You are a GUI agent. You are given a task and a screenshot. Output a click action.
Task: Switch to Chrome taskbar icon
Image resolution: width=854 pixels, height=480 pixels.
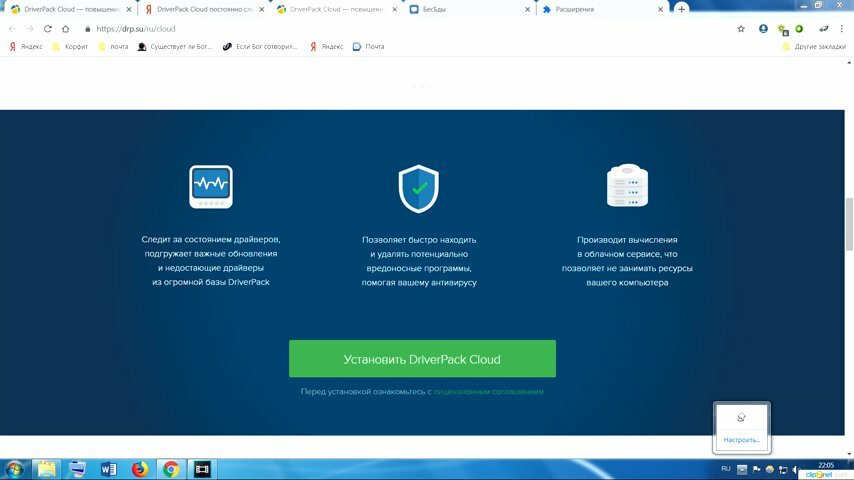tap(170, 469)
